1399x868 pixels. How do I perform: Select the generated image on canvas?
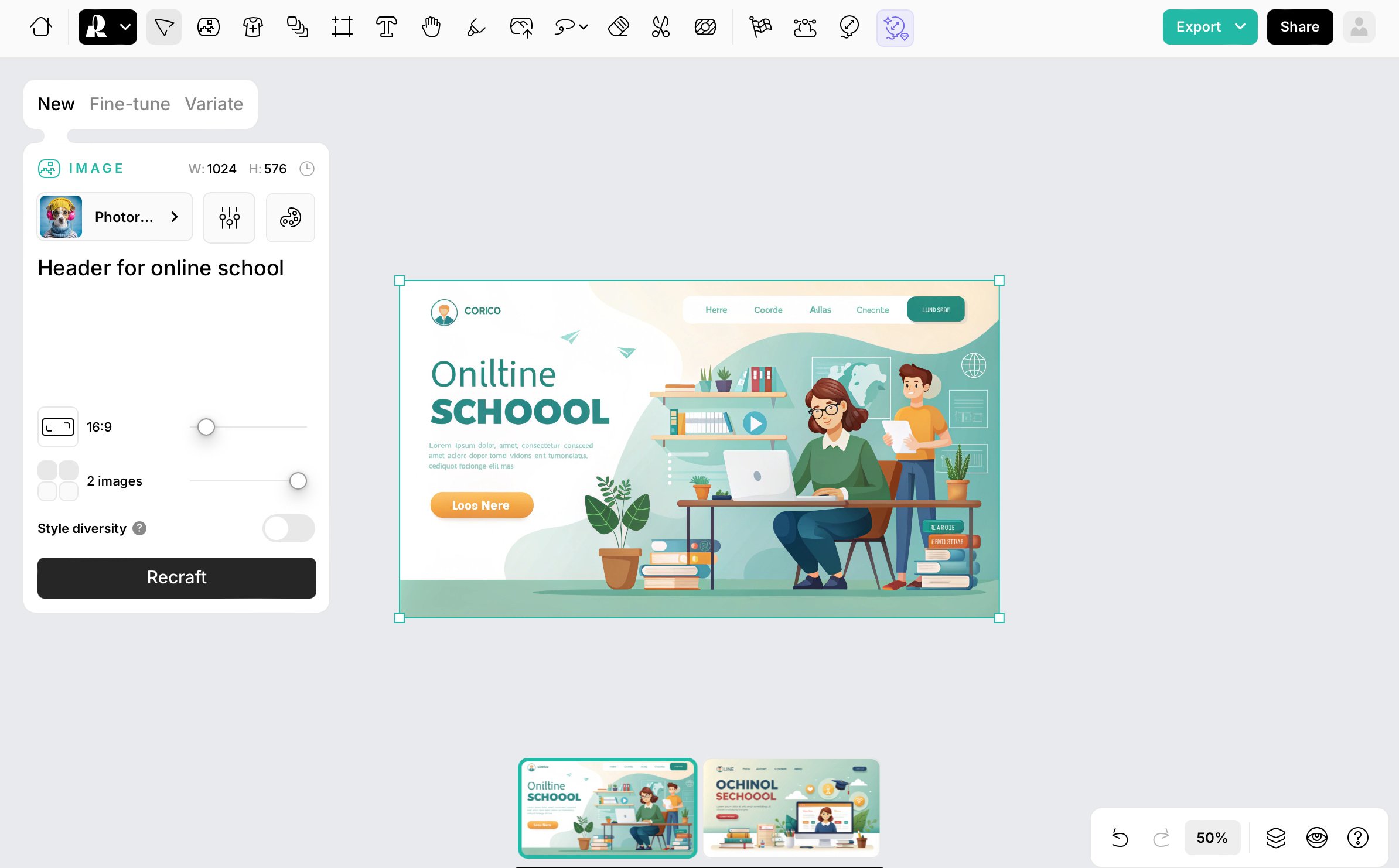[x=699, y=449]
